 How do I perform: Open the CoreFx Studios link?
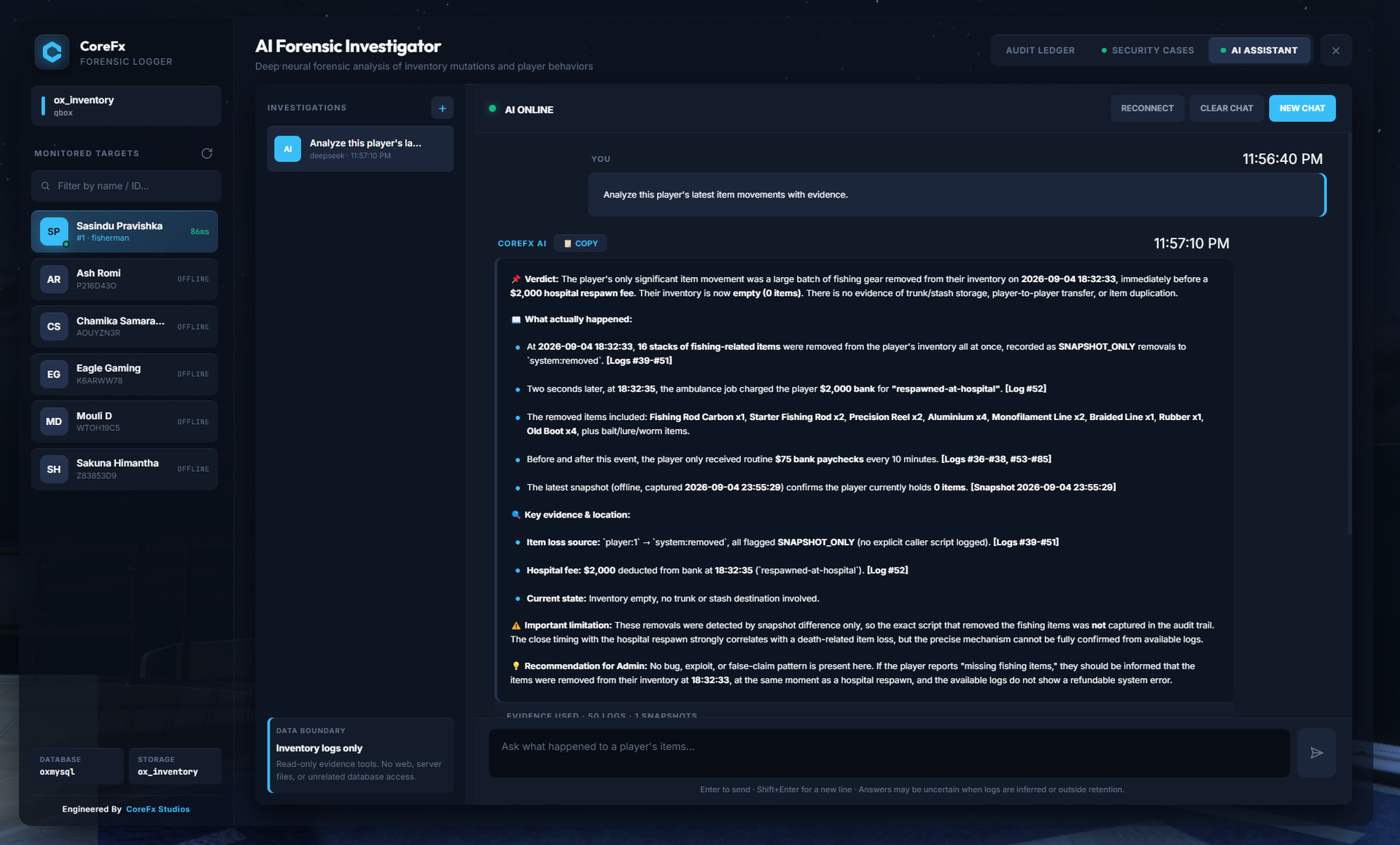(157, 809)
